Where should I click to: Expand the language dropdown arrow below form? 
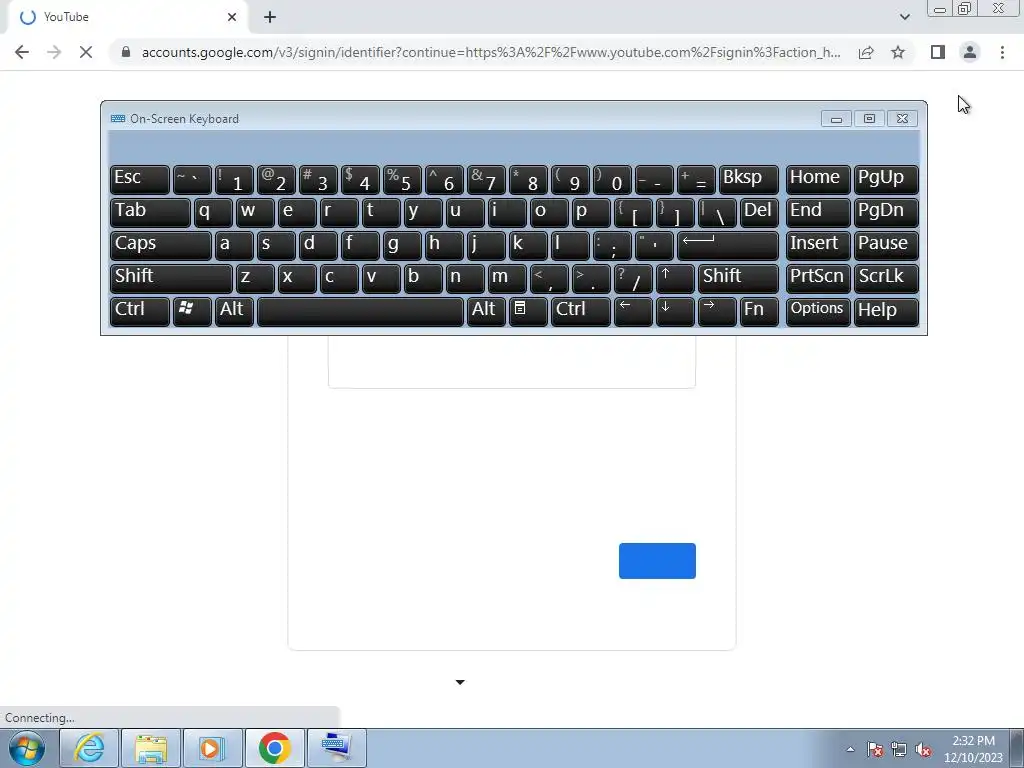click(460, 682)
